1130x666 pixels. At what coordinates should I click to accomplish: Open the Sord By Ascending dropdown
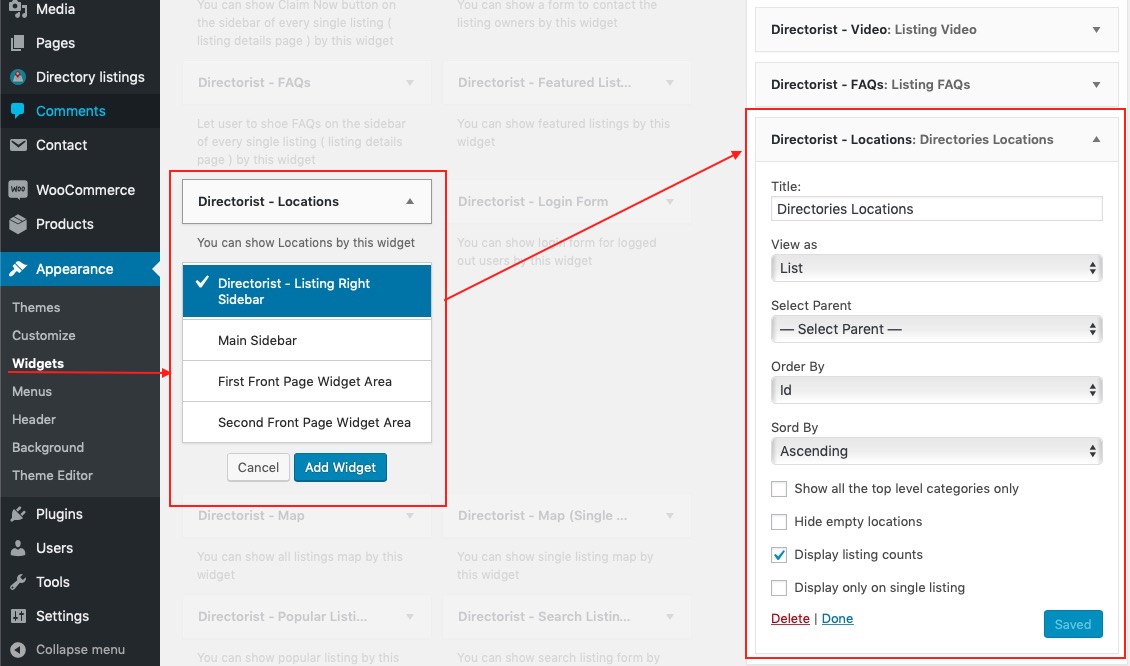point(936,451)
